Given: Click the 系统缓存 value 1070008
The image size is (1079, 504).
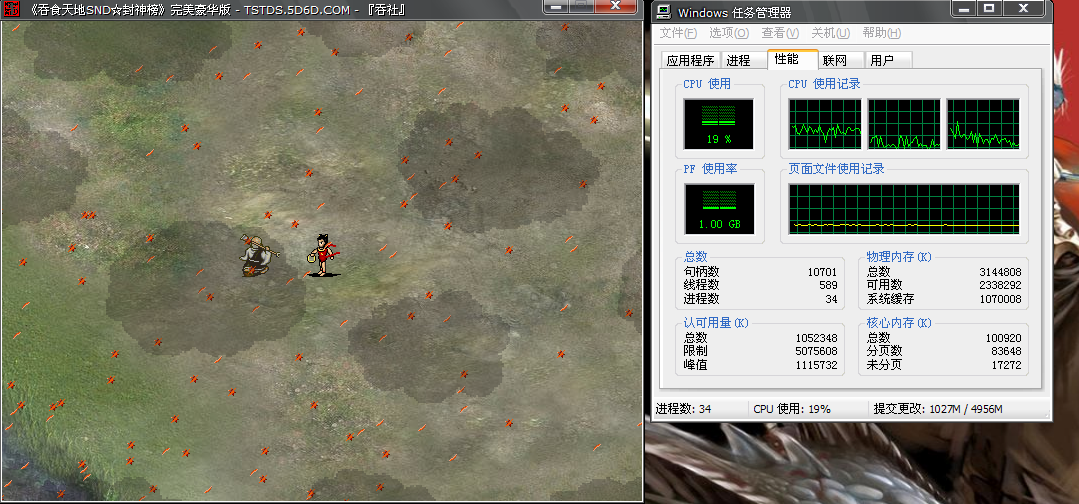Looking at the screenshot, I should pyautogui.click(x=1000, y=299).
